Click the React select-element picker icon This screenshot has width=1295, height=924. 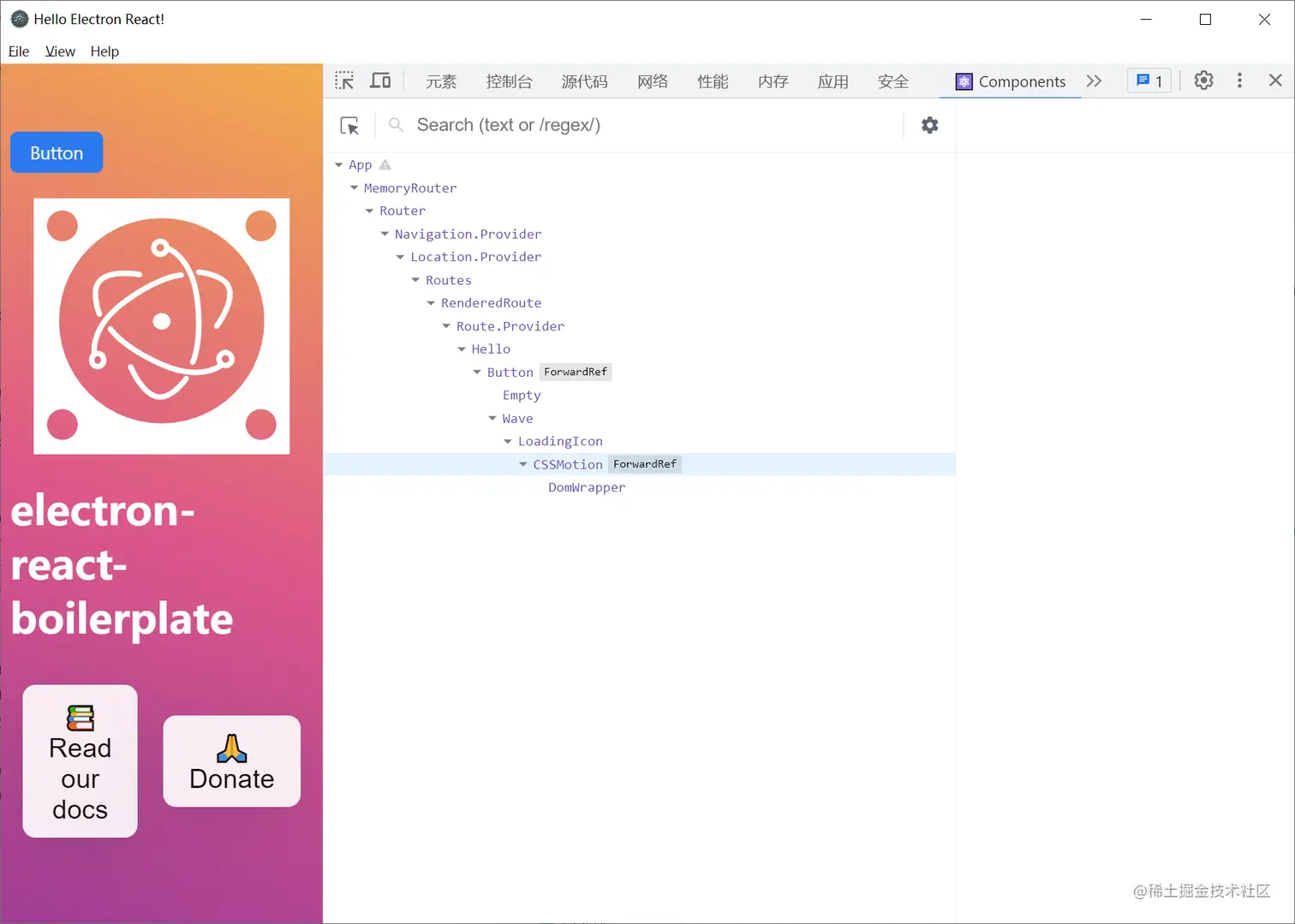(349, 126)
